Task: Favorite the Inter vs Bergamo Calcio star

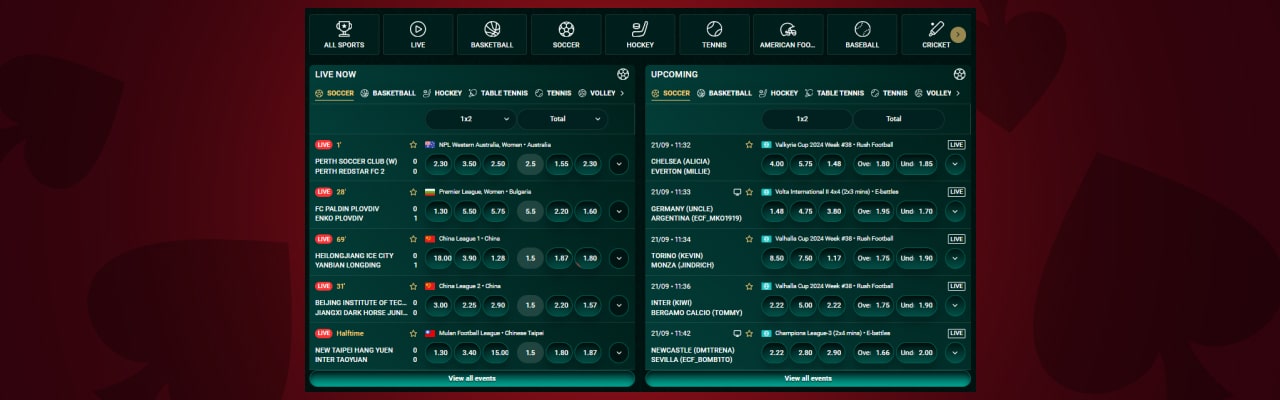Action: click(749, 286)
